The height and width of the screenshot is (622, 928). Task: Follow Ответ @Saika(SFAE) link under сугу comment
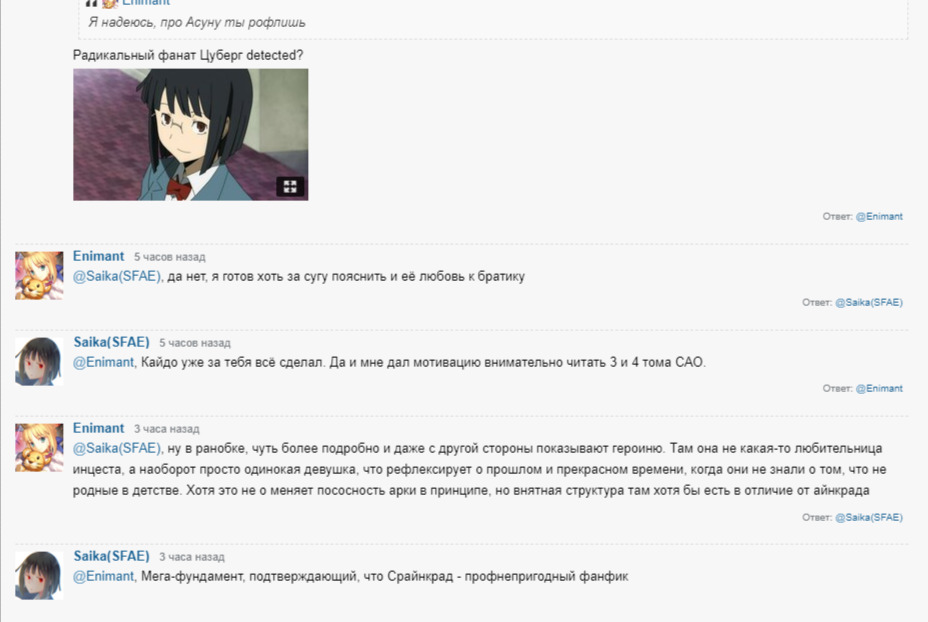click(869, 302)
